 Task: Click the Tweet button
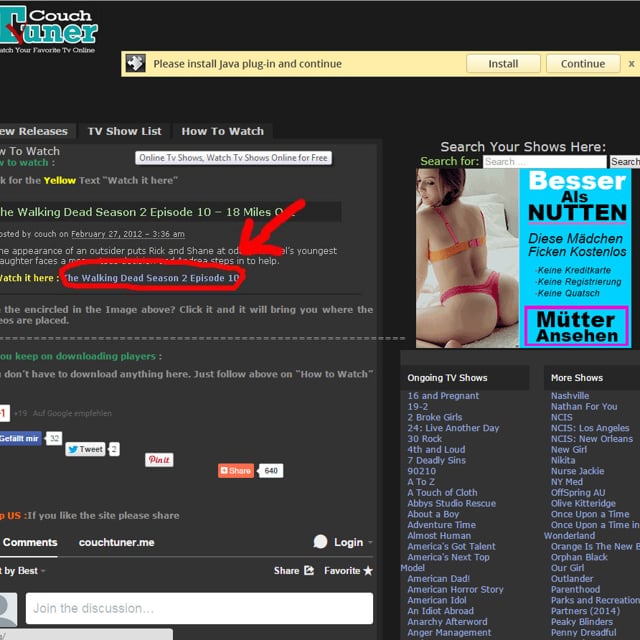pyautogui.click(x=85, y=449)
